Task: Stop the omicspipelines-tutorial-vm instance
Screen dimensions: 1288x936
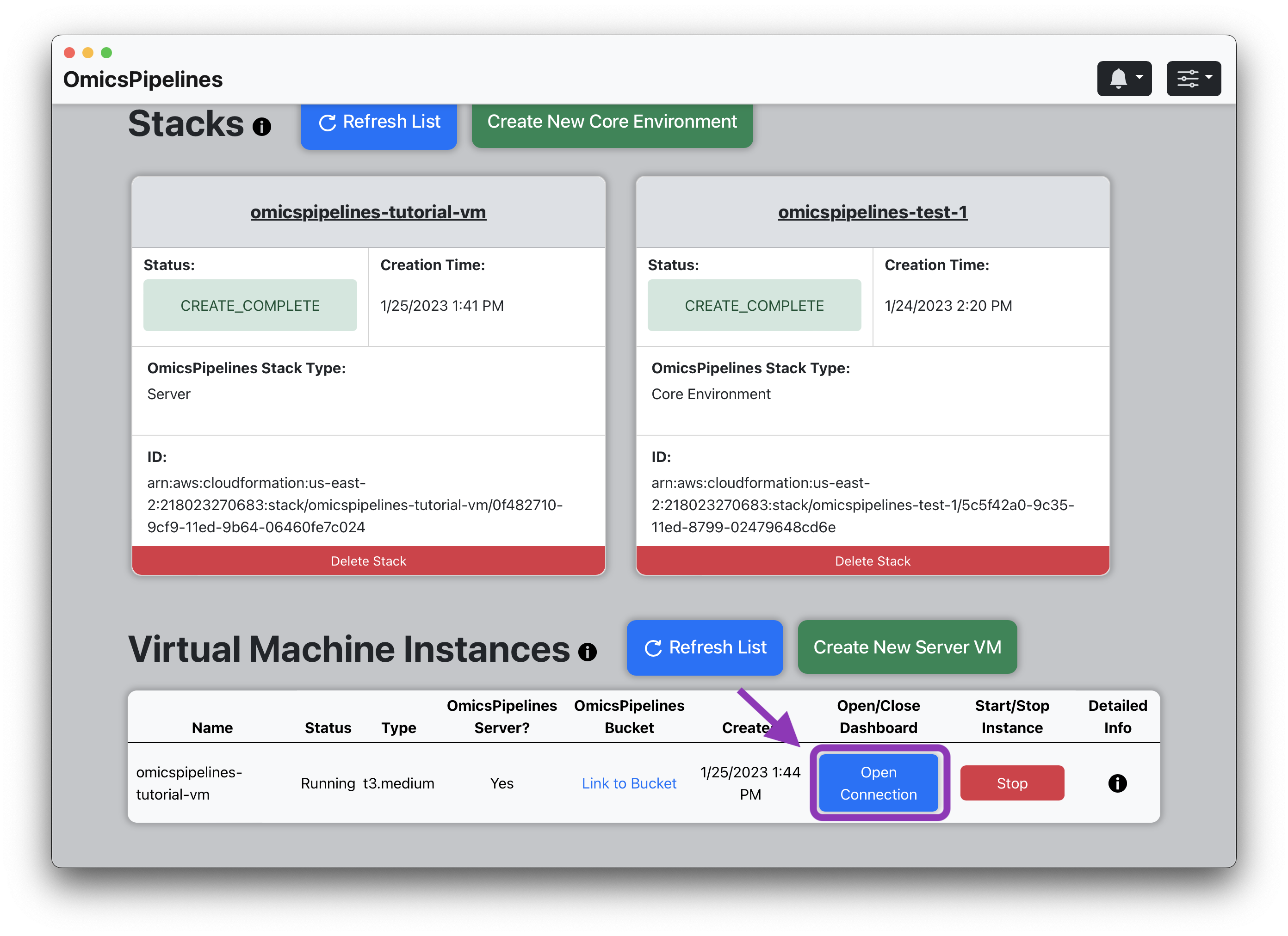Action: (x=1012, y=783)
